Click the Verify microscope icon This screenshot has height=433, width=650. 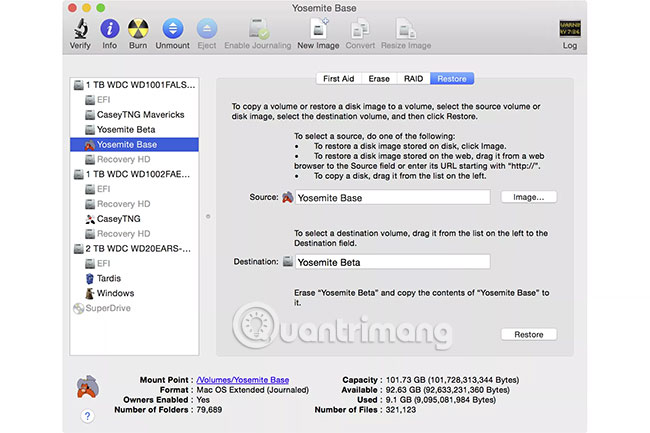click(x=81, y=29)
